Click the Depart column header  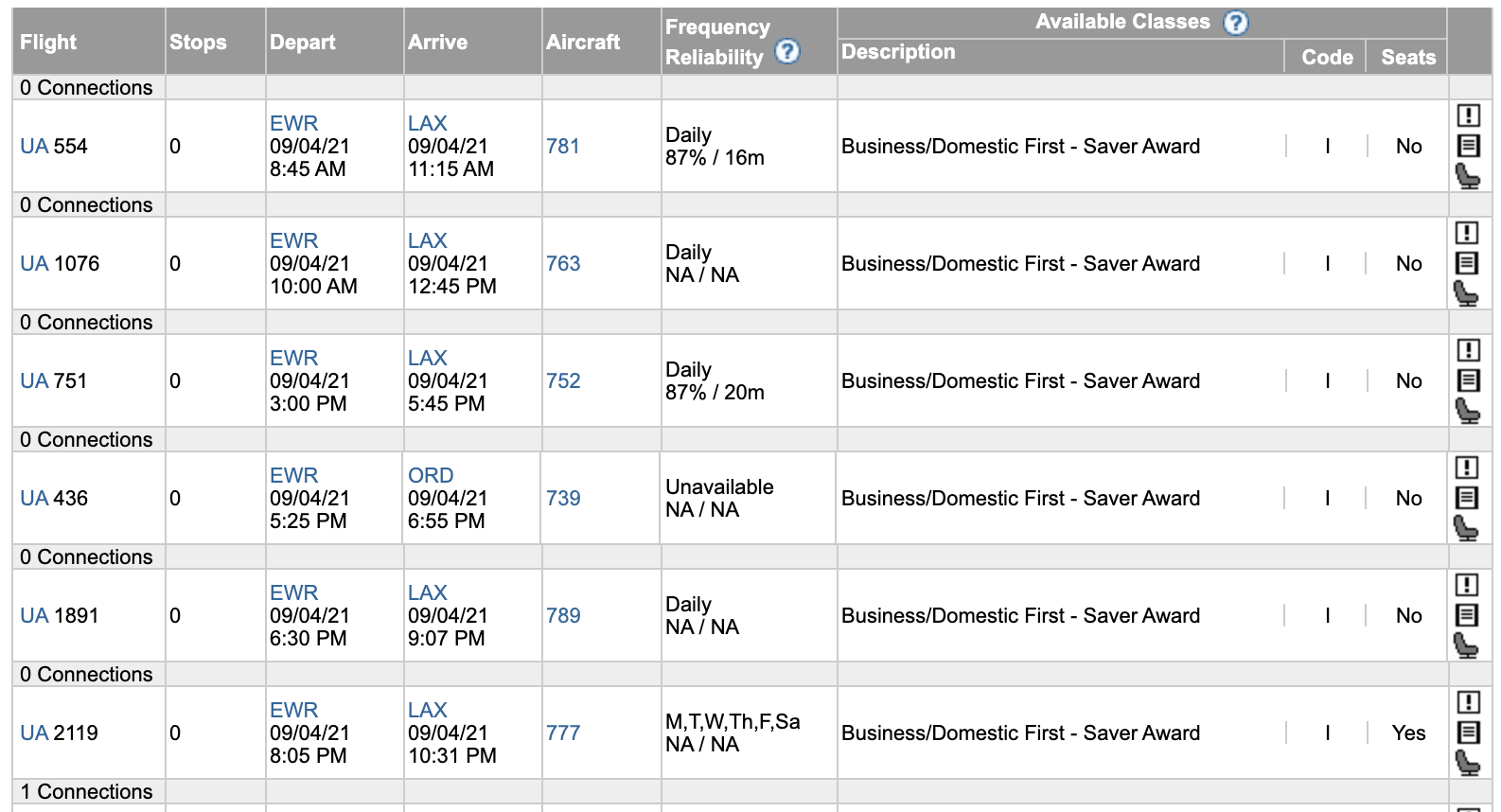pos(303,42)
